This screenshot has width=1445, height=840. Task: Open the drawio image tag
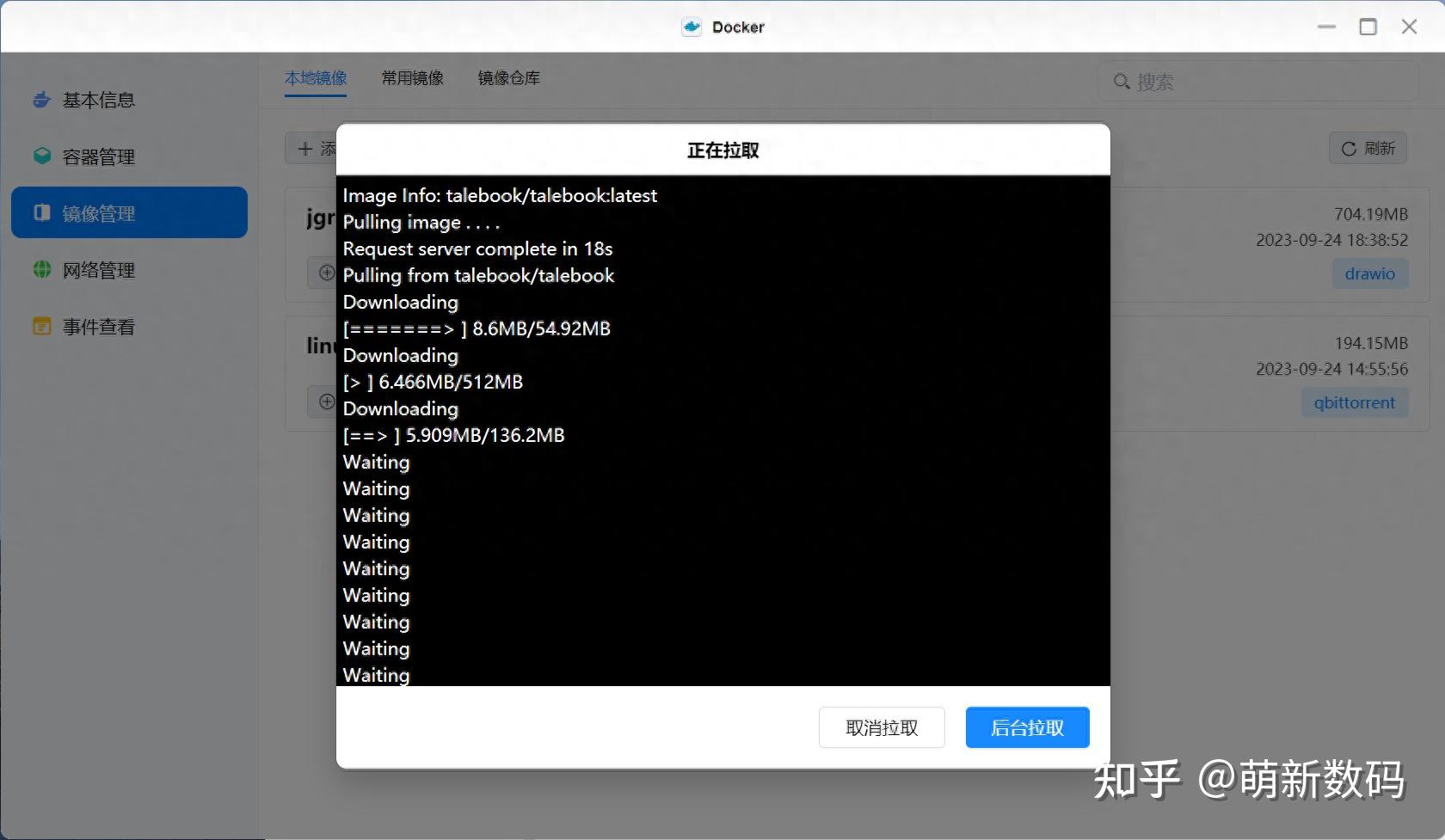pos(1369,273)
